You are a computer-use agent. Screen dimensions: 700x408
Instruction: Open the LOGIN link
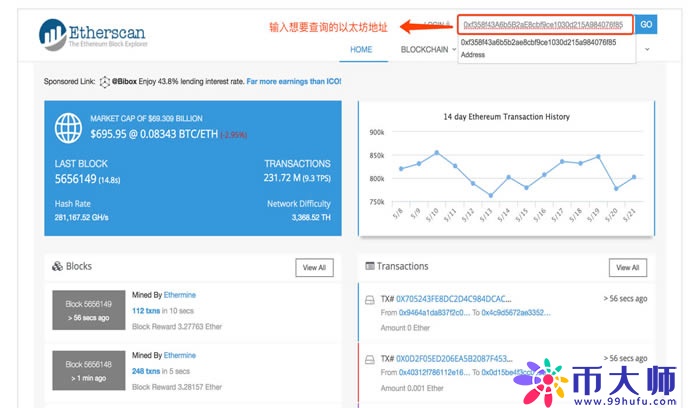tap(436, 24)
